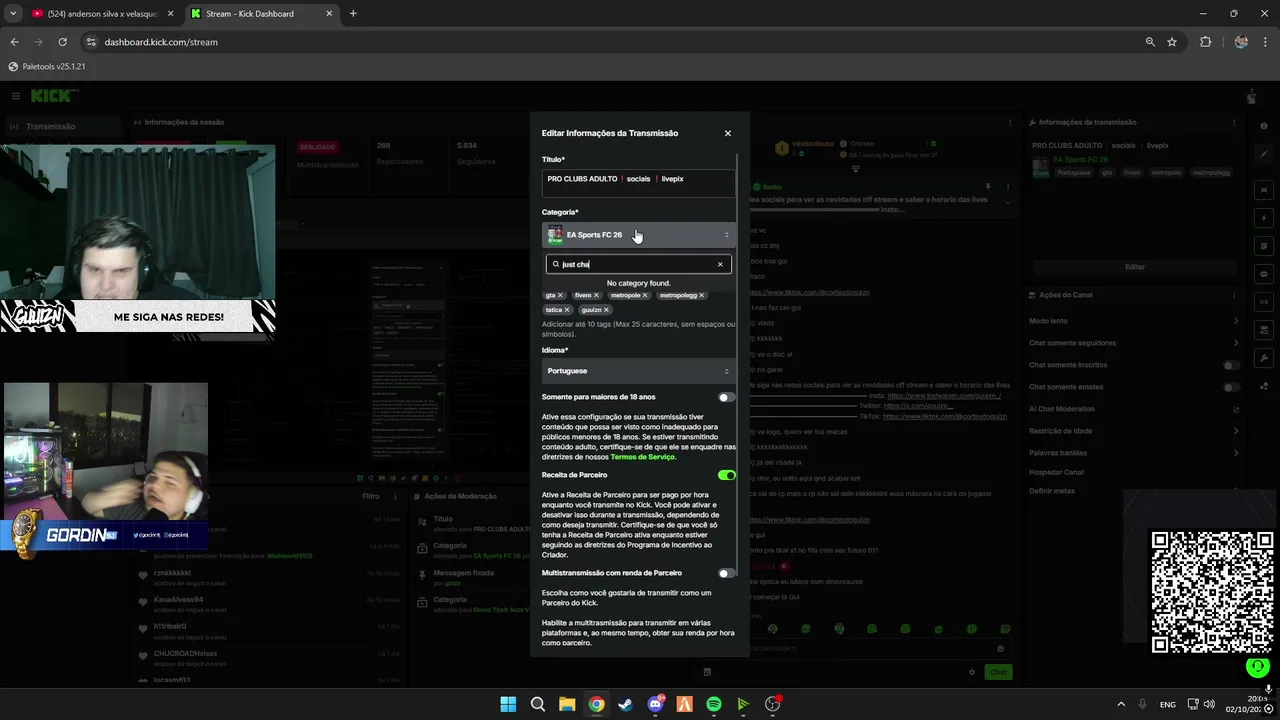The height and width of the screenshot is (720, 1280).
Task: Open OBS Studio from the taskbar
Action: pyautogui.click(x=772, y=704)
